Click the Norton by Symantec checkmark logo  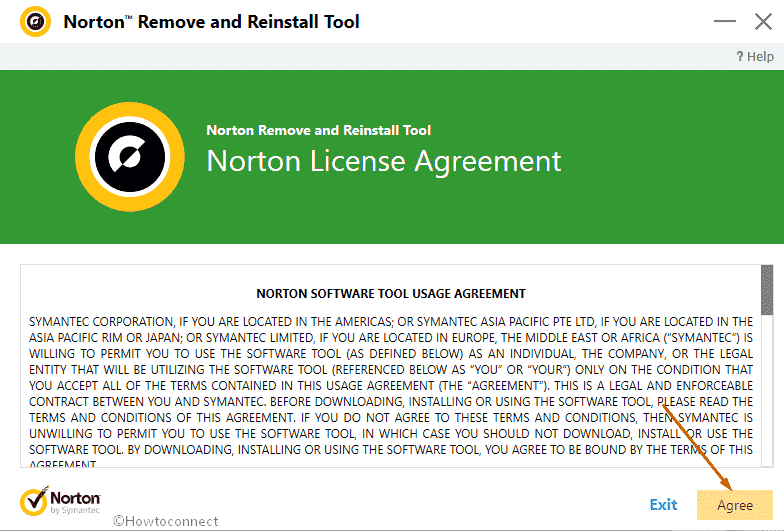coord(60,501)
